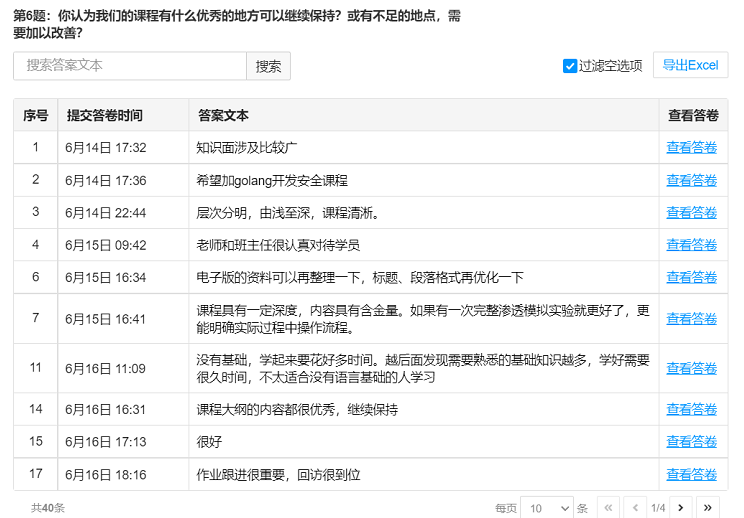The image size is (744, 518).
Task: Click the timestamp 6月16日 18:16
Action: click(105, 474)
